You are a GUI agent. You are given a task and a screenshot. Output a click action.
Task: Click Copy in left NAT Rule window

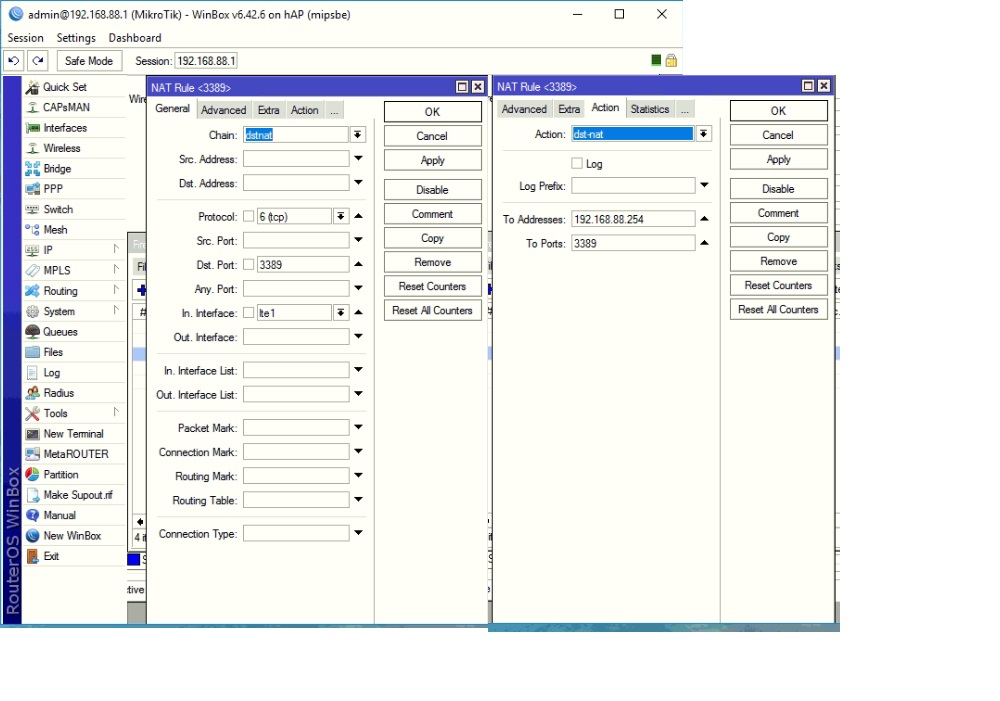coord(432,238)
